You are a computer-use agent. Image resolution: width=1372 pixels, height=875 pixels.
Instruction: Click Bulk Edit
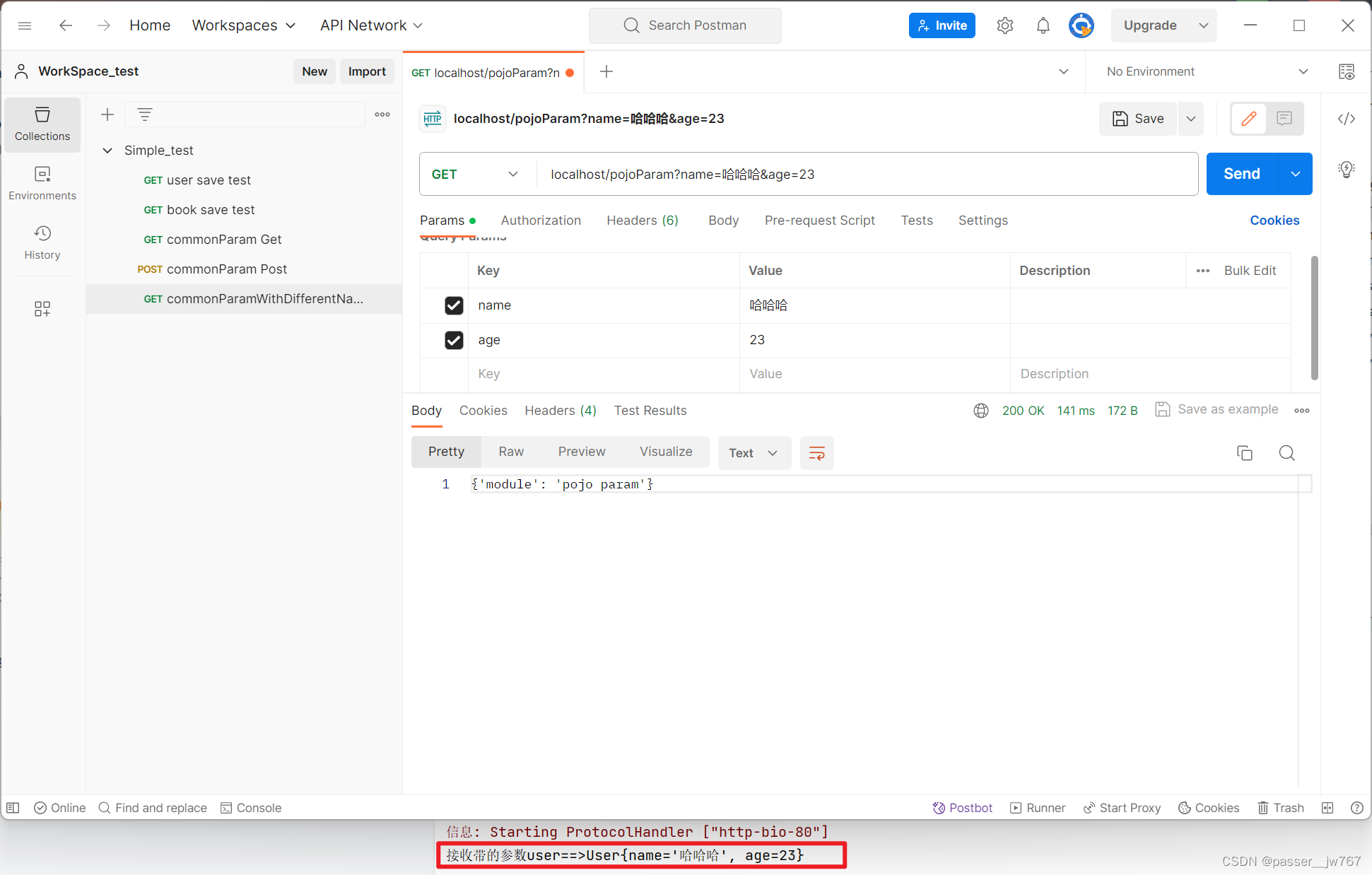1250,271
